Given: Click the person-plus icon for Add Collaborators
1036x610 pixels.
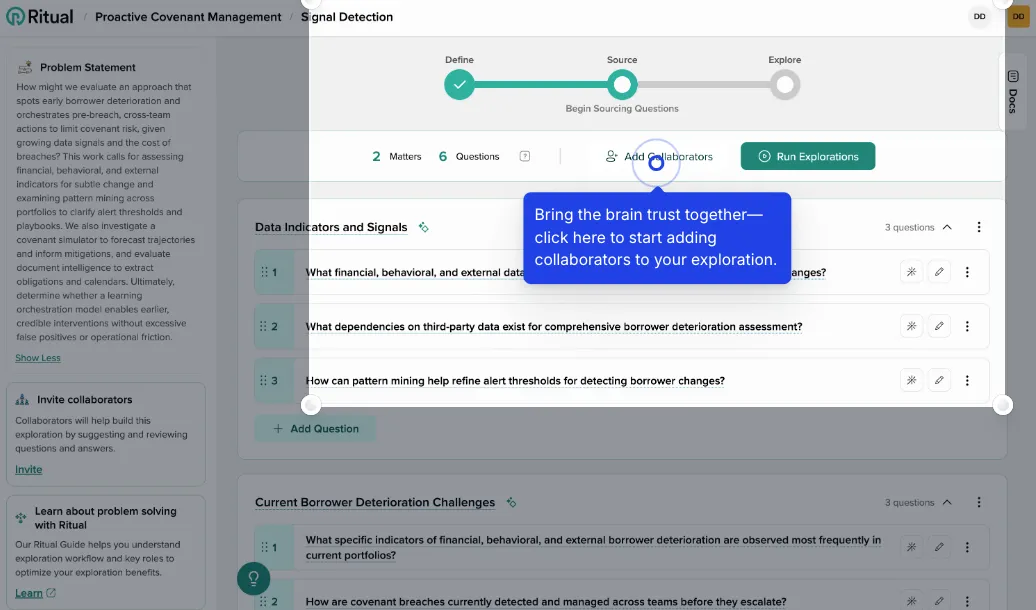Looking at the screenshot, I should point(609,156).
